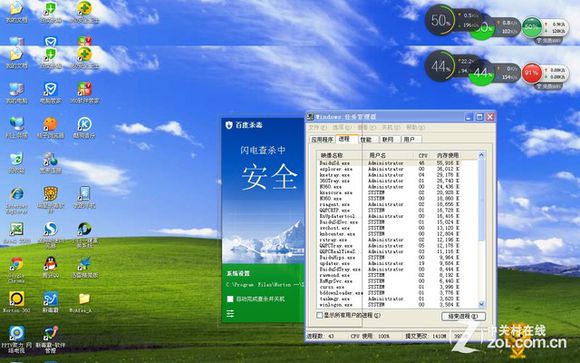Open the 新毒霸 software manager desktop icon
The image size is (580, 363).
point(50,333)
